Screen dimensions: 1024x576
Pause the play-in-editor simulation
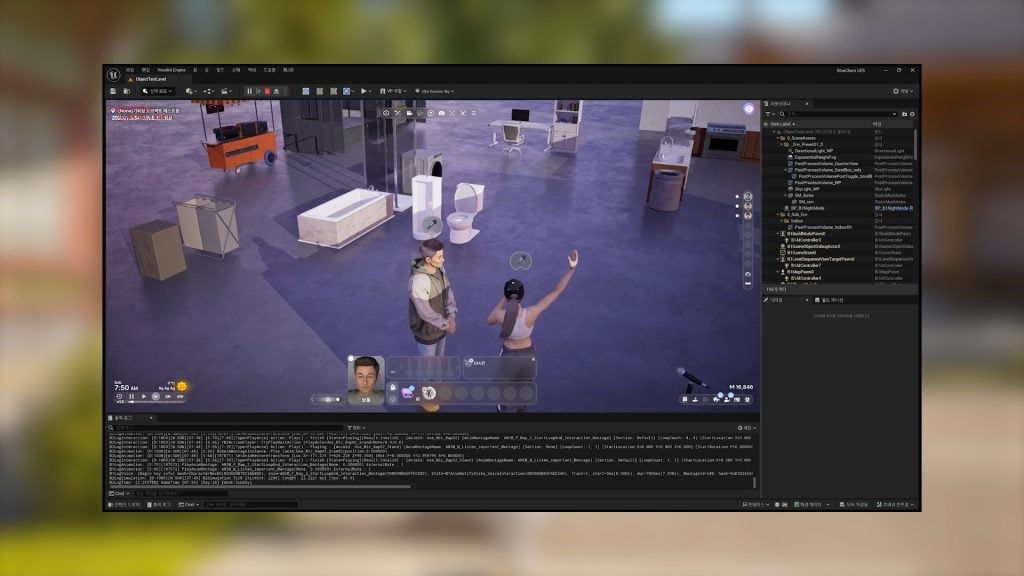click(x=250, y=91)
